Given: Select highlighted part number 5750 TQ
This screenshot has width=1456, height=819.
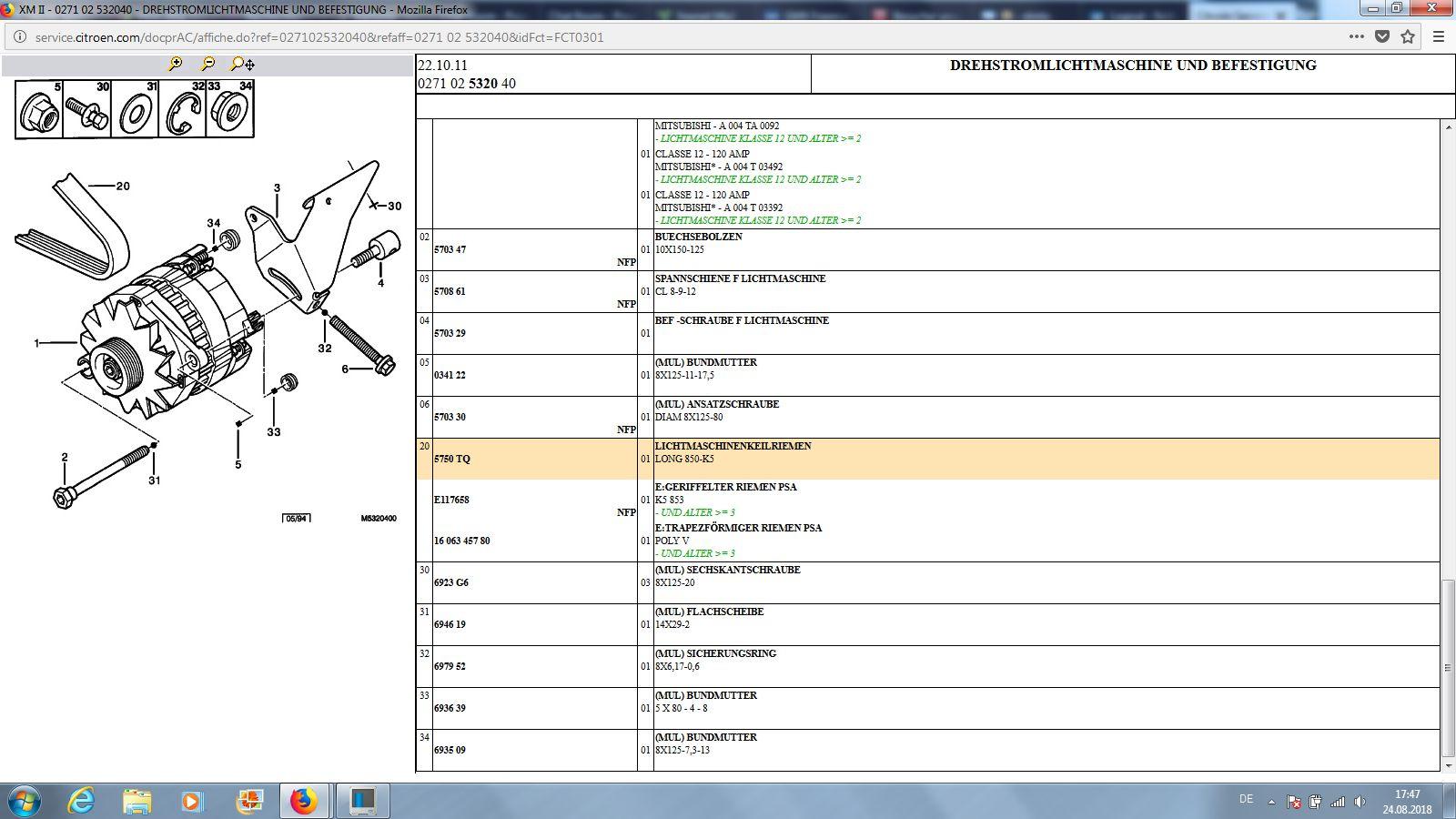Looking at the screenshot, I should pyautogui.click(x=452, y=459).
